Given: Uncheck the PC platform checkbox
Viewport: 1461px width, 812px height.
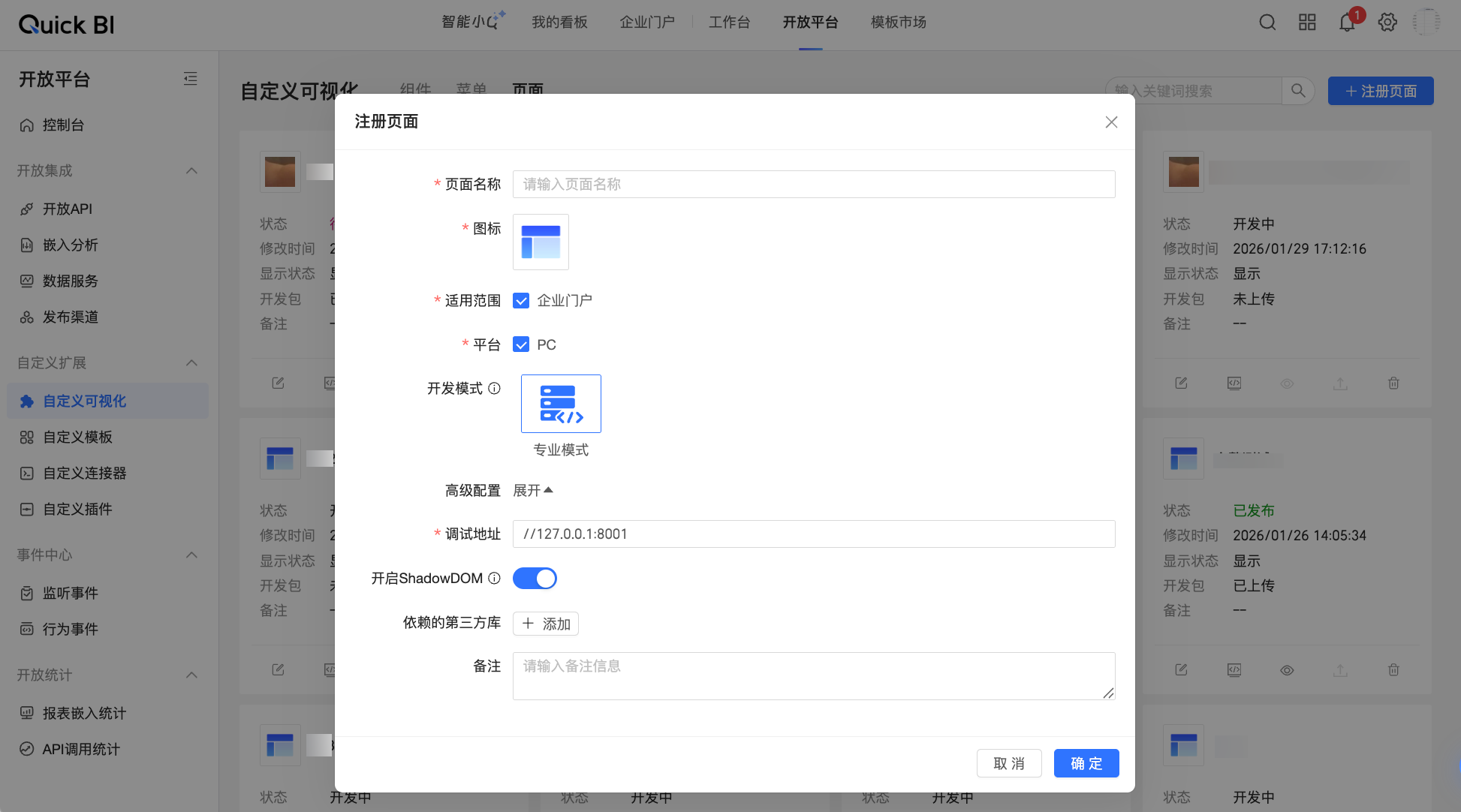Looking at the screenshot, I should click(521, 344).
